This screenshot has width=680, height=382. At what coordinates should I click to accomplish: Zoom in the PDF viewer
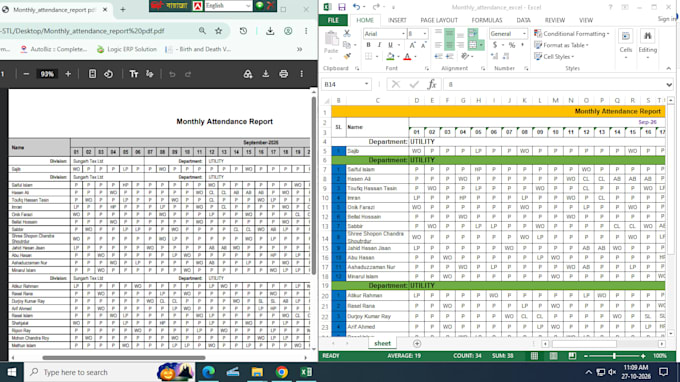coord(68,74)
